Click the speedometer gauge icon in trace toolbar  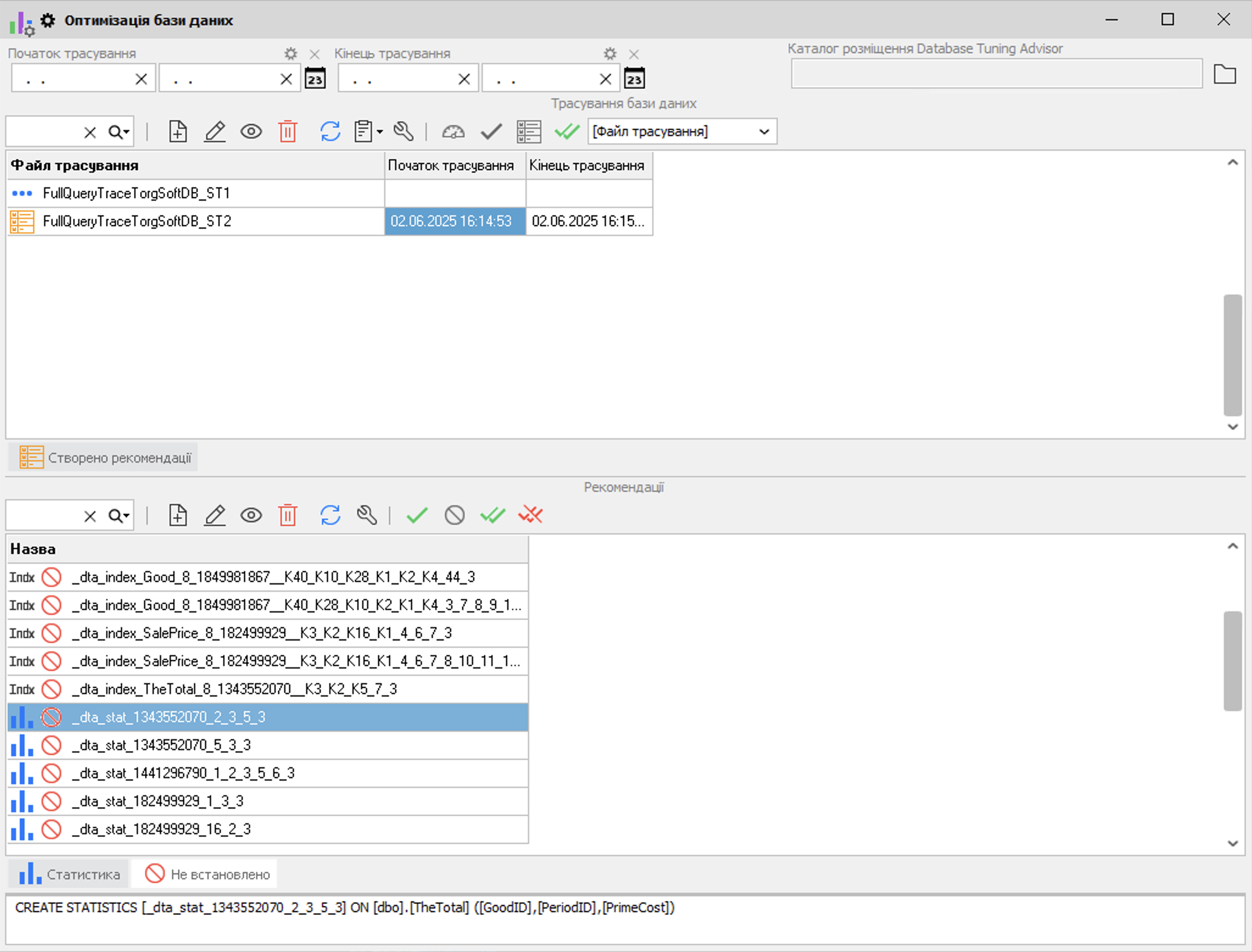tap(453, 132)
